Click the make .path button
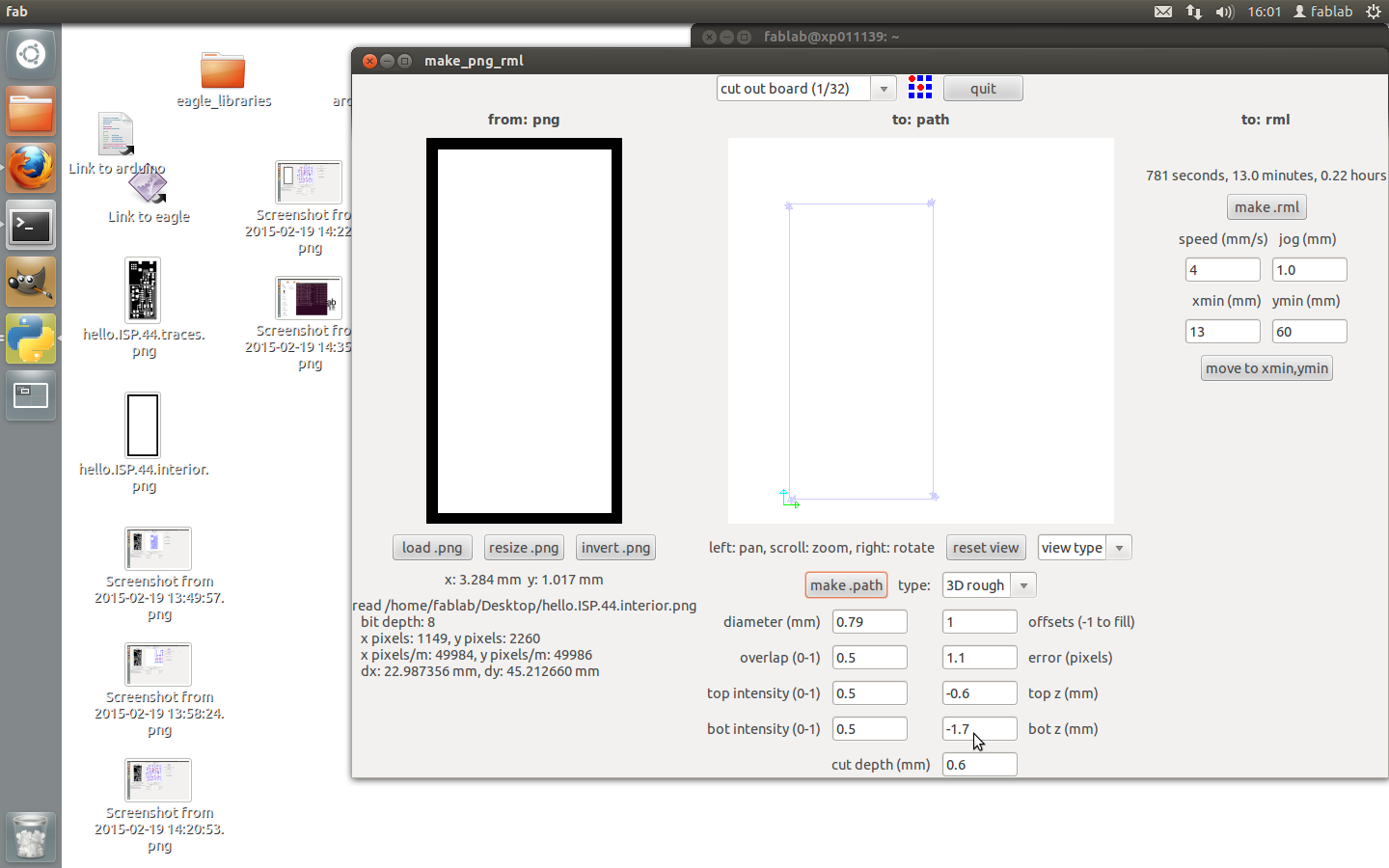Screen dimensions: 1389x868 [846, 585]
